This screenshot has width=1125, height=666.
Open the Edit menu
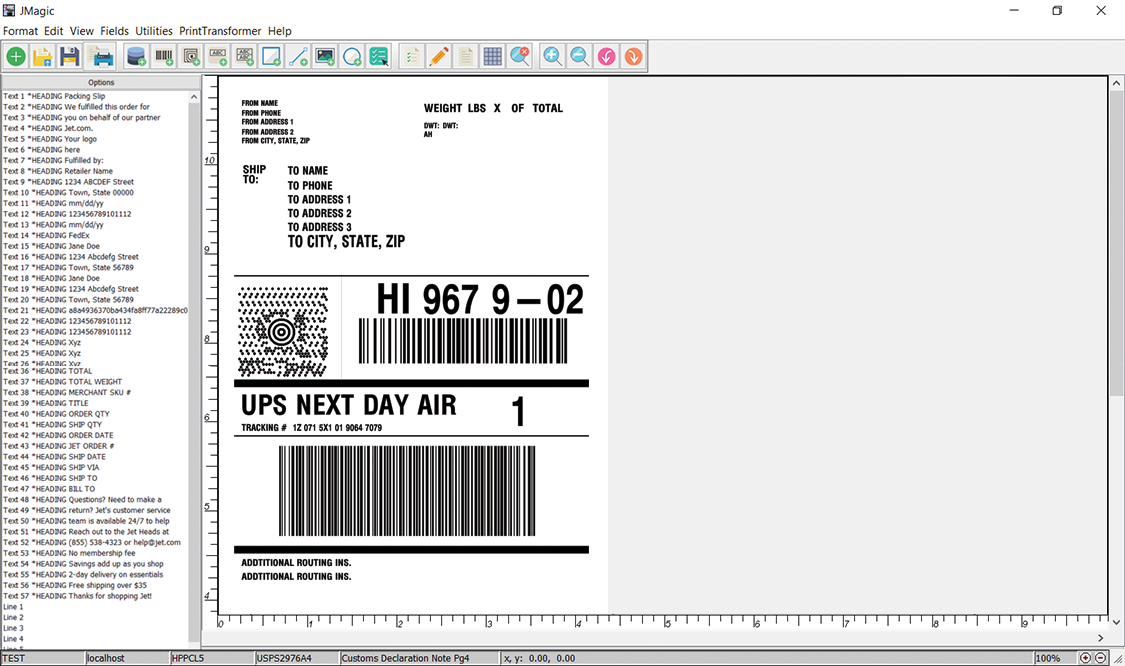tap(53, 31)
